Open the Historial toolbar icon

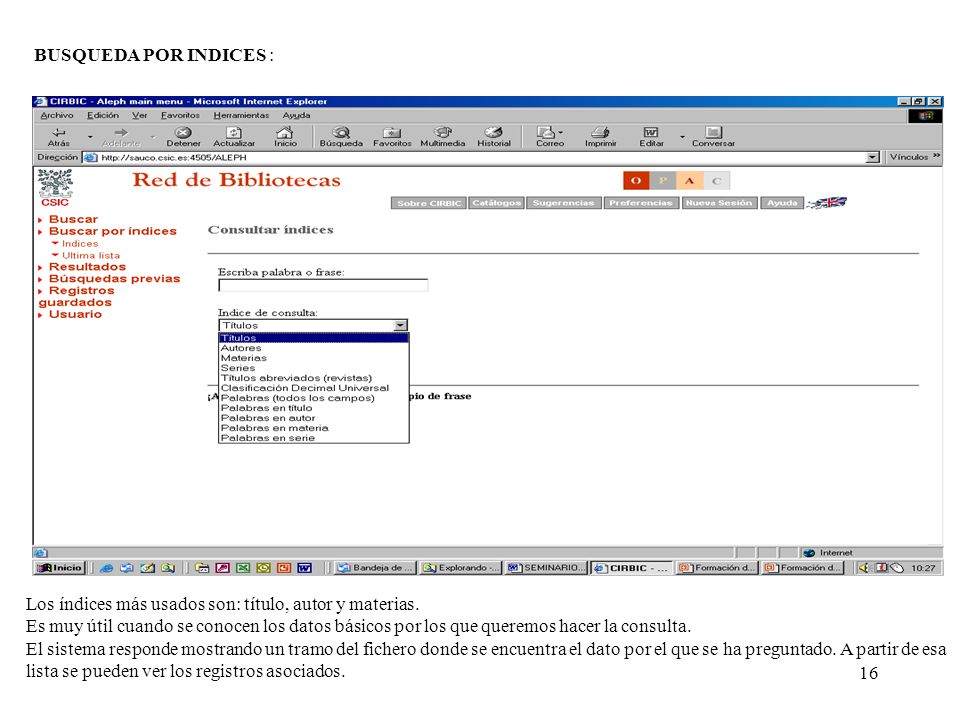click(493, 132)
